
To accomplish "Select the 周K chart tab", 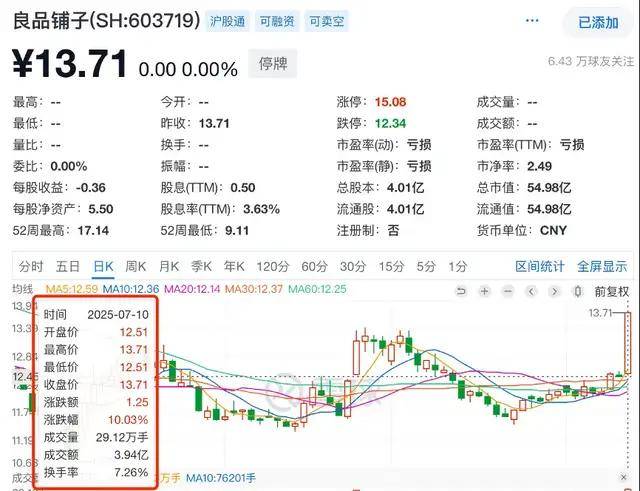I will click(x=136, y=267).
